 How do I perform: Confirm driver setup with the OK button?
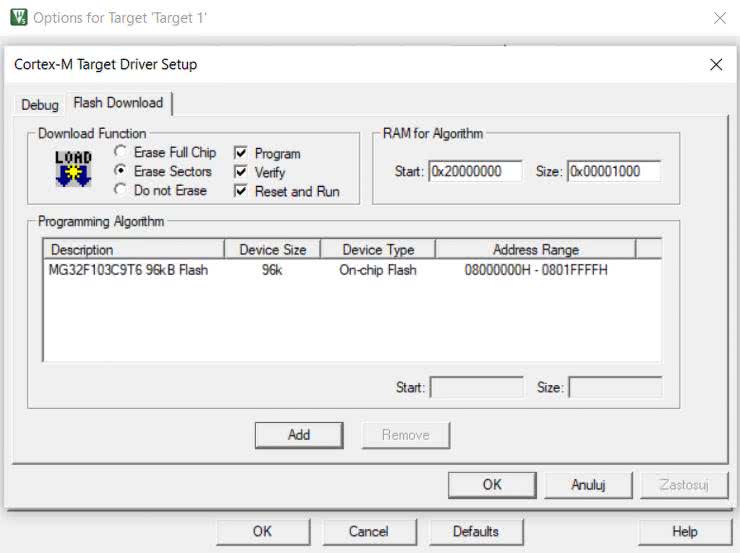492,484
